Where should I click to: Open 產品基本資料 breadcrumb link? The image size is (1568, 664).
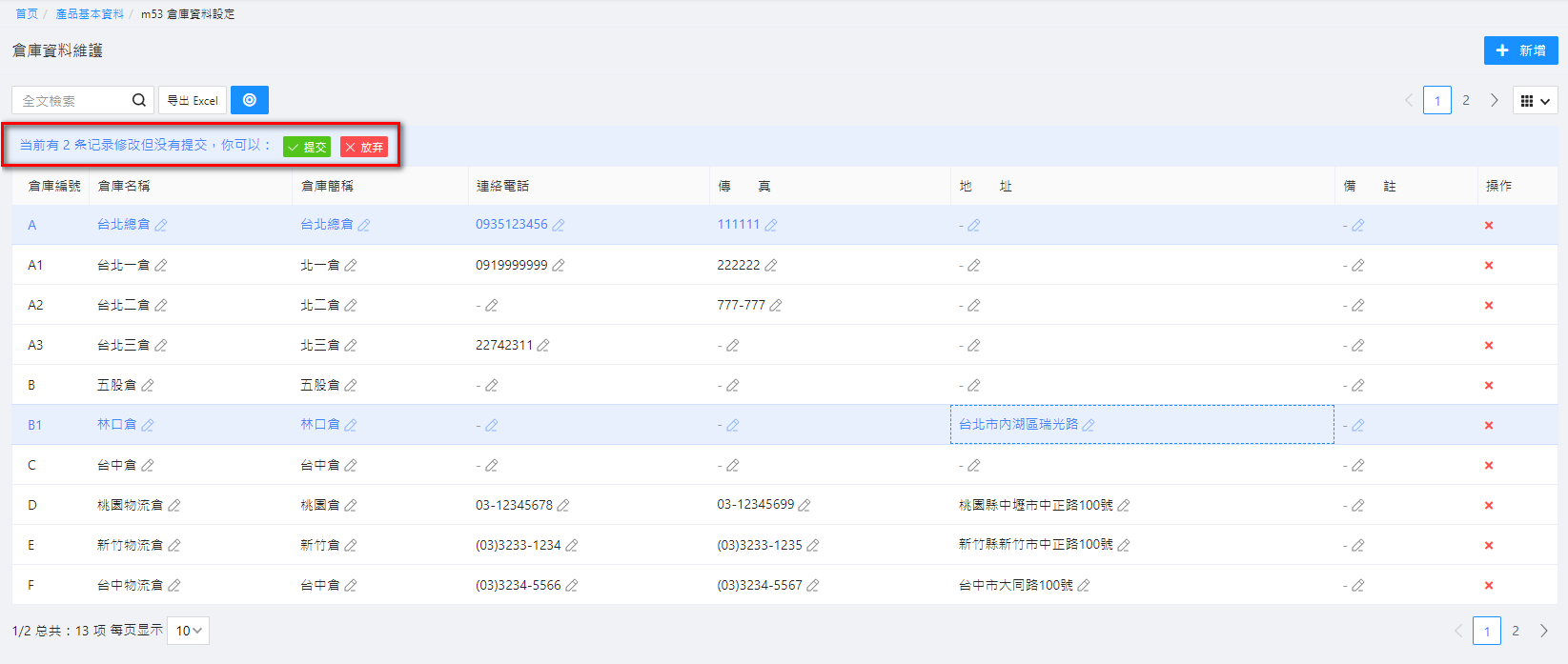[90, 14]
